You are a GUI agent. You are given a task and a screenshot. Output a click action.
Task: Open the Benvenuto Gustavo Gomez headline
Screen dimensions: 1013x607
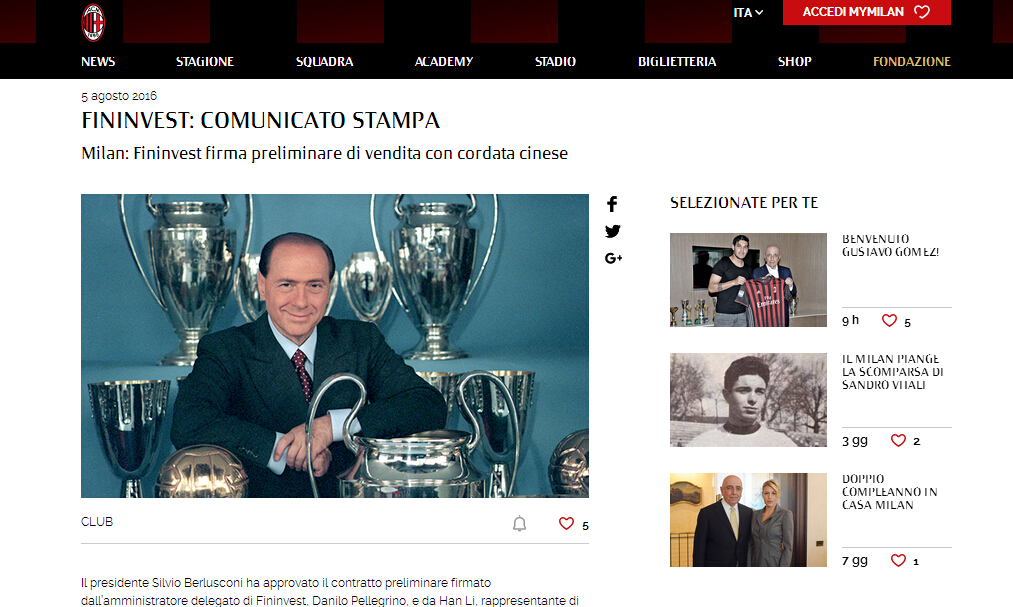pos(890,245)
